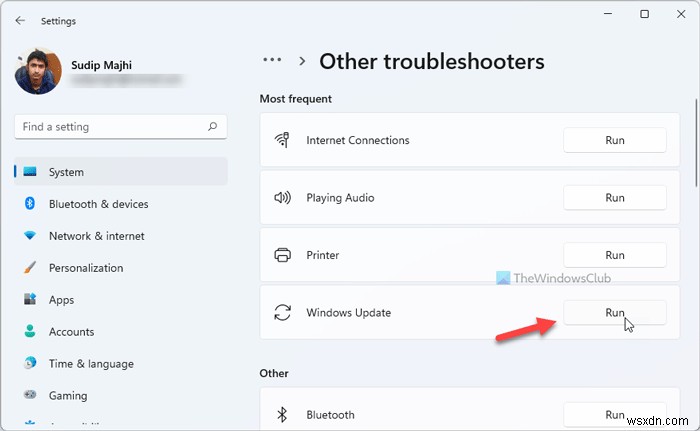The image size is (700, 431).
Task: Run the Playing Audio troubleshooter
Action: 615,198
